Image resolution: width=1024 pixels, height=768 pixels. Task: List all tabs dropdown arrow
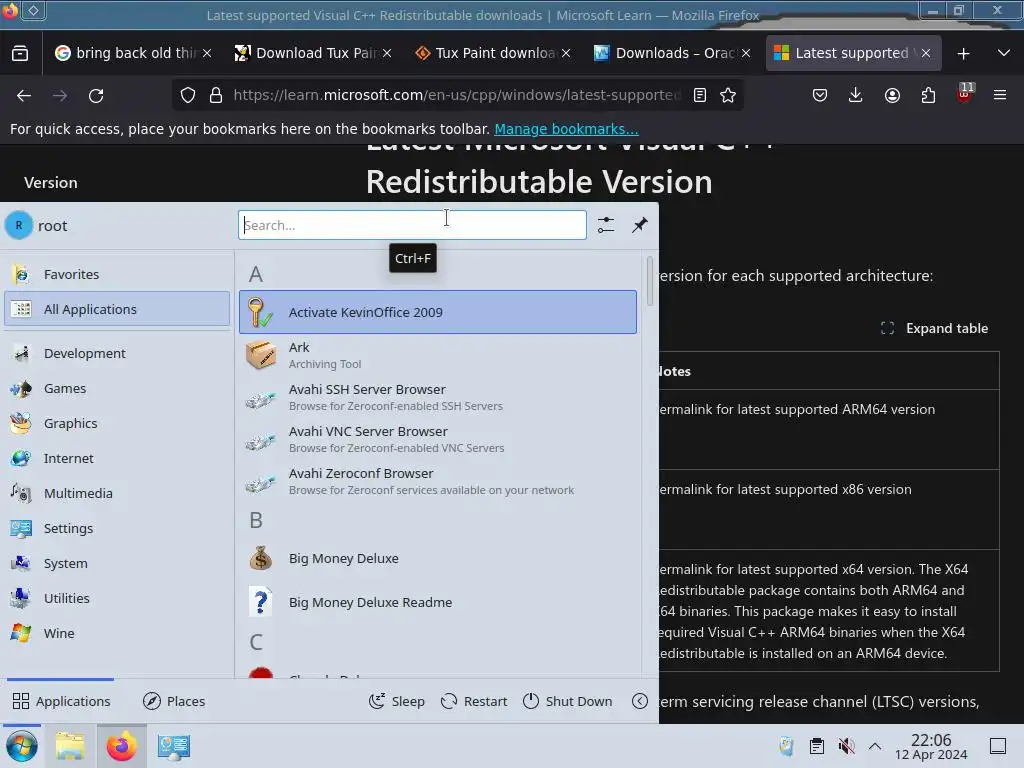click(1004, 53)
